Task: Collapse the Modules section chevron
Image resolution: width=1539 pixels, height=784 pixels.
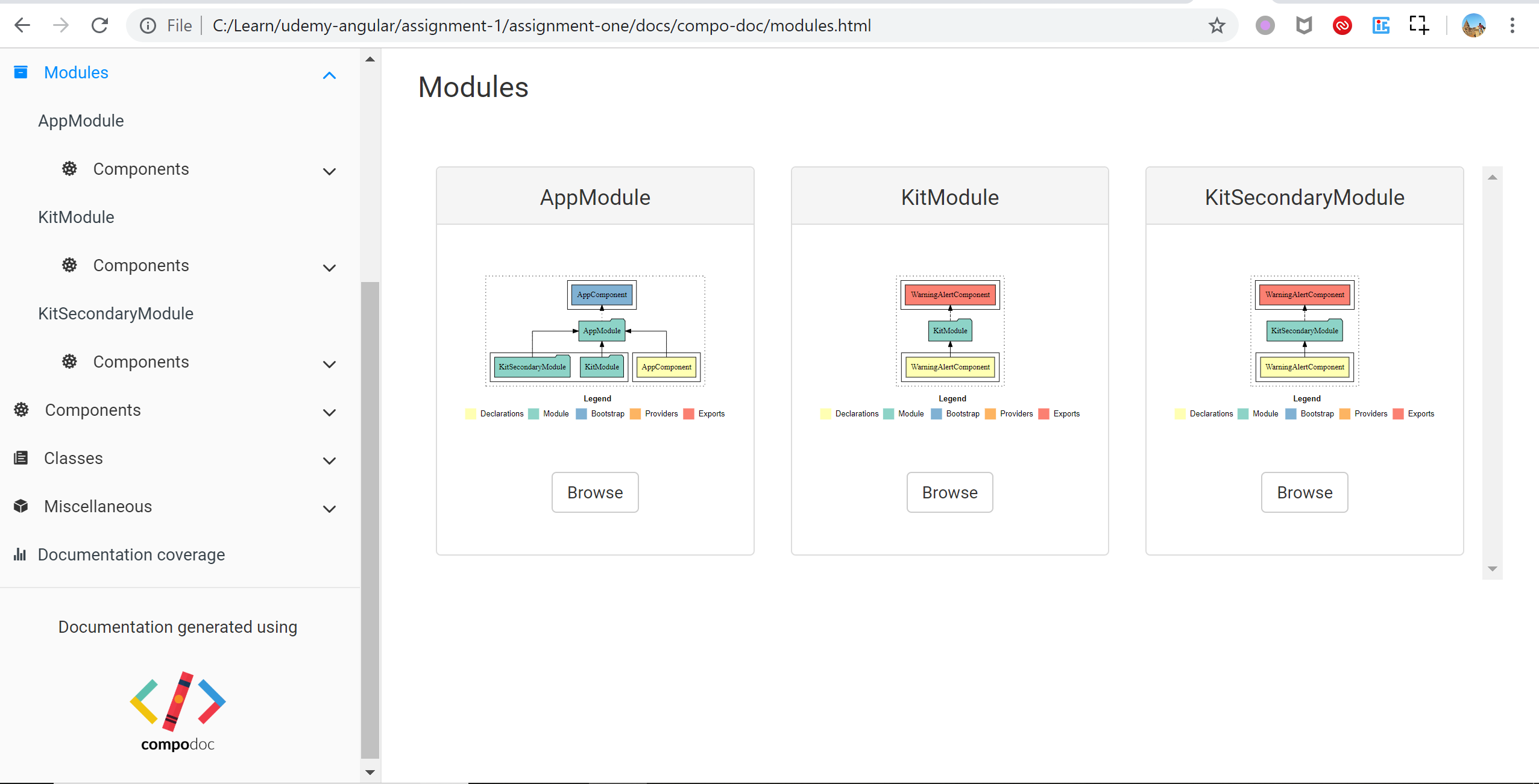Action: point(329,75)
